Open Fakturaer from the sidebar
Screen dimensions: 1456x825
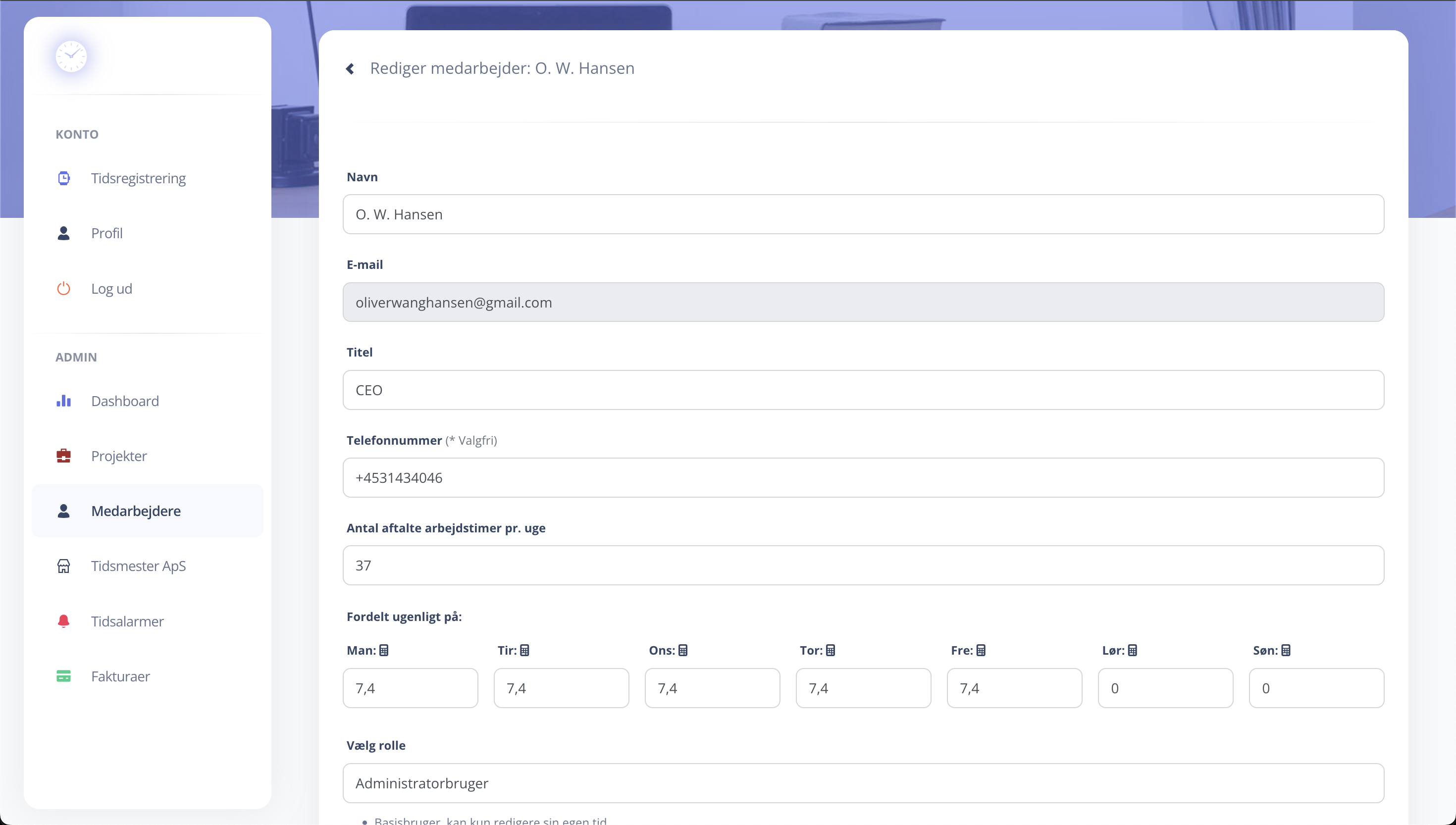click(x=120, y=676)
